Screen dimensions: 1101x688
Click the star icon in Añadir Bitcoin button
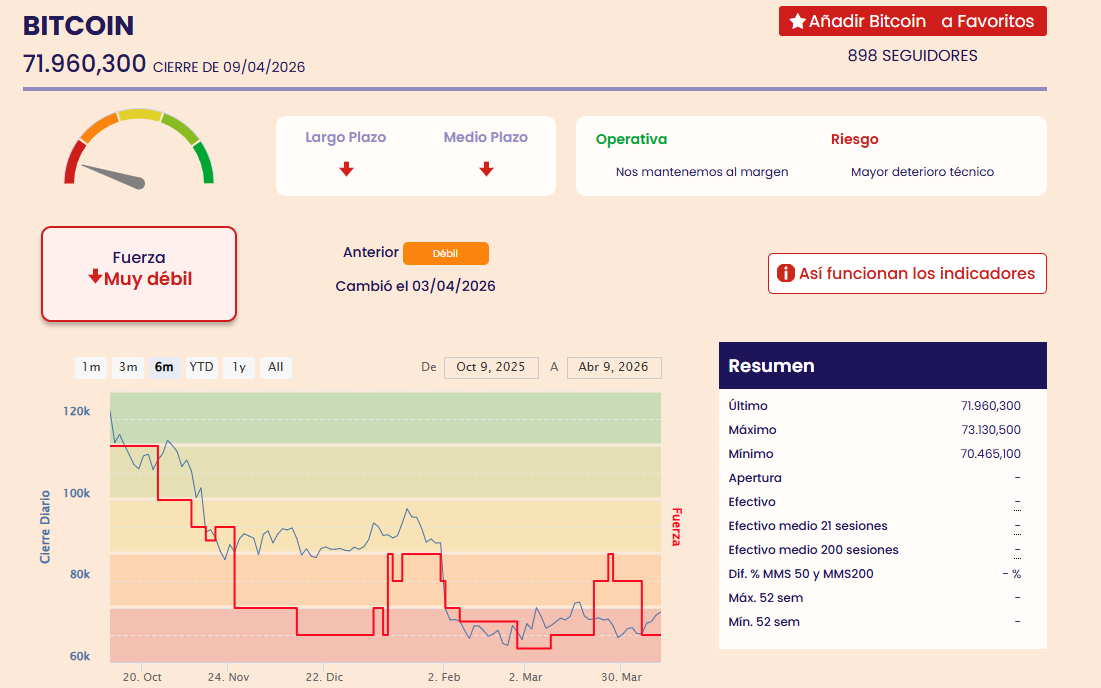[797, 22]
